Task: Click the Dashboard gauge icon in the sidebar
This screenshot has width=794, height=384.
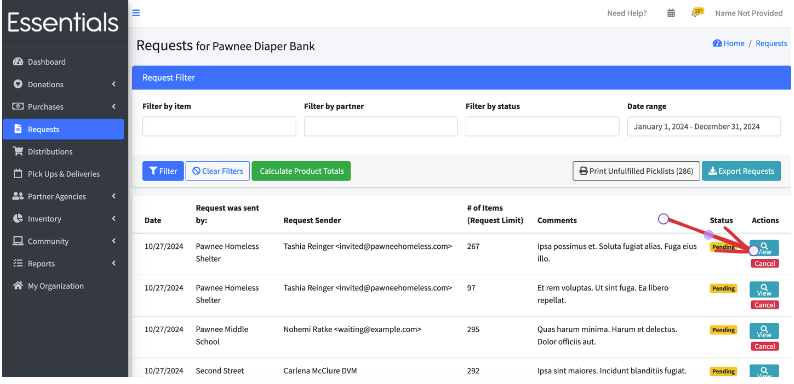Action: (x=18, y=62)
